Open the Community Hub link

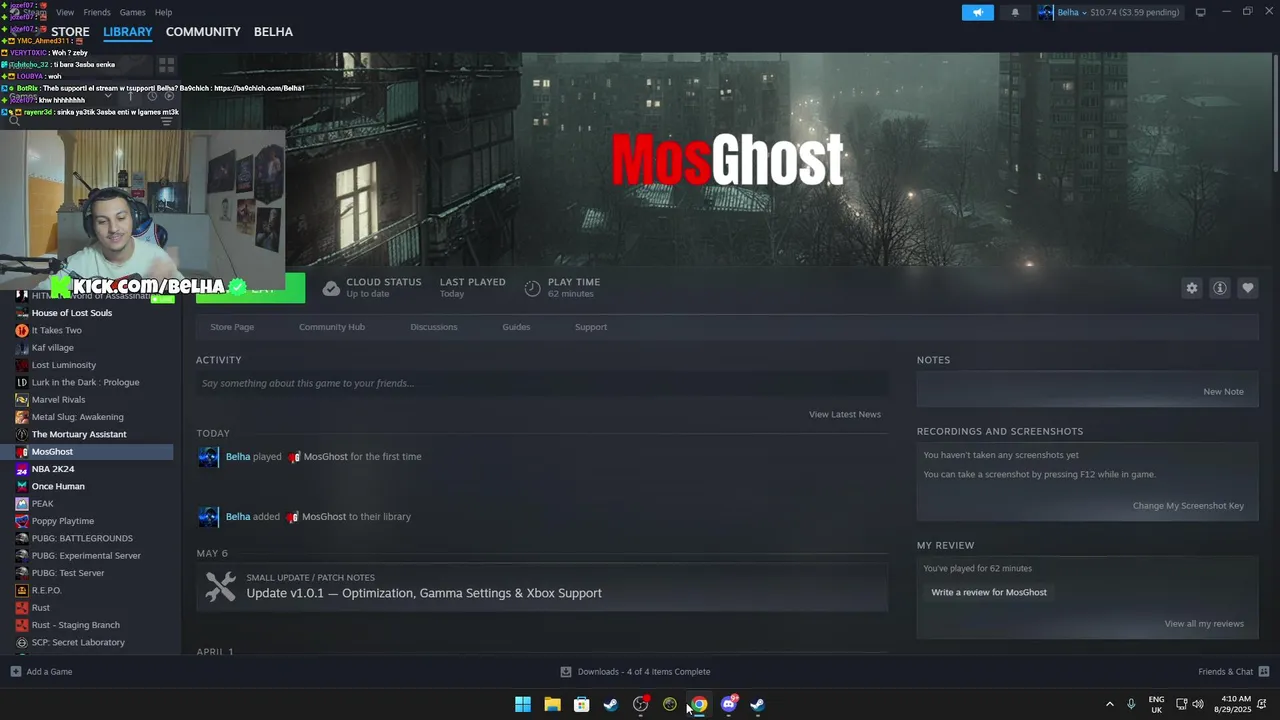point(332,327)
